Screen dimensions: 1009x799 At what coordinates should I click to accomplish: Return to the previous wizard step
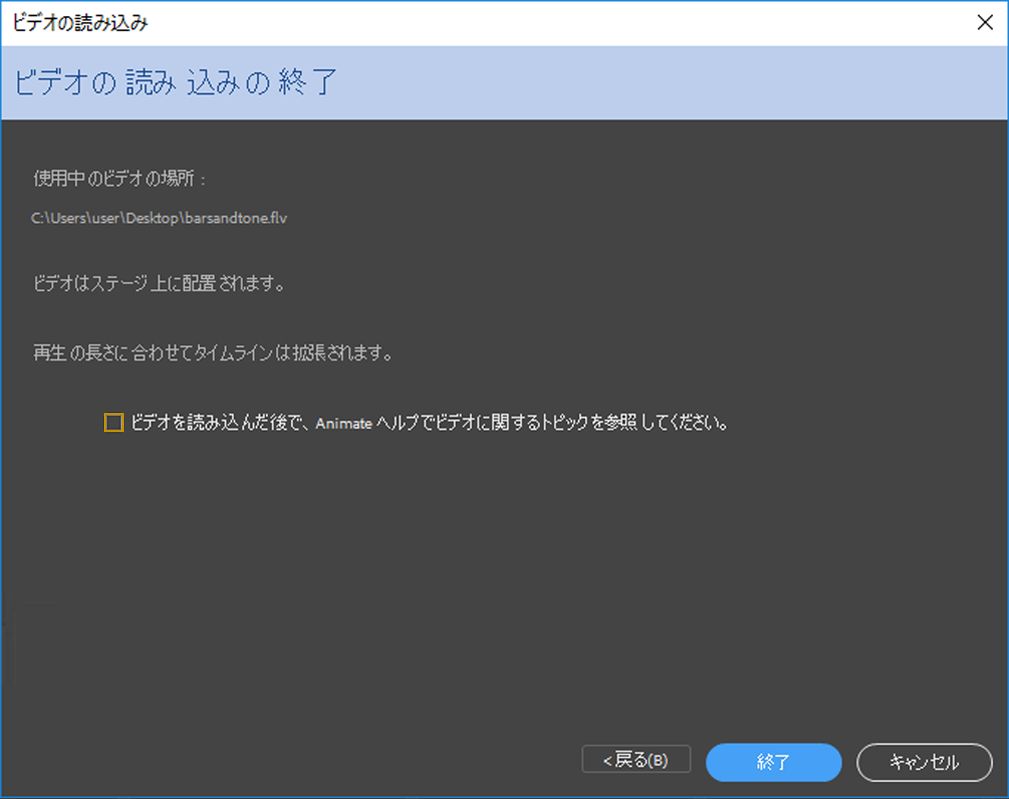635,759
